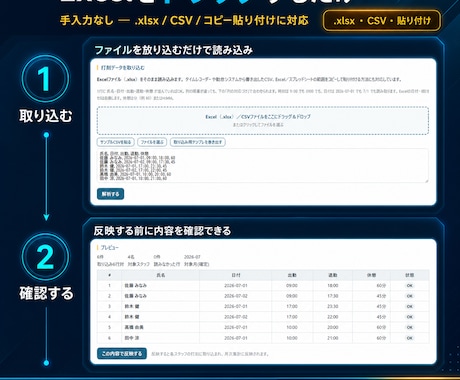This screenshot has height=380, width=460.
Task: Click the Excel/CSV drag-and-drop zone
Action: (x=263, y=121)
